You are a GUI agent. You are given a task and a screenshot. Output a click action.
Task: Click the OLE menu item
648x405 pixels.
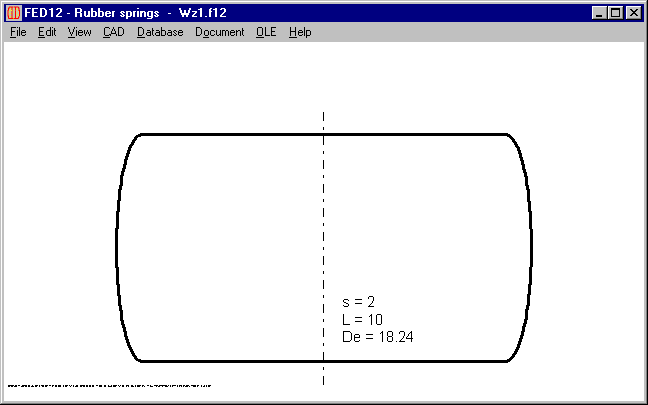(266, 32)
